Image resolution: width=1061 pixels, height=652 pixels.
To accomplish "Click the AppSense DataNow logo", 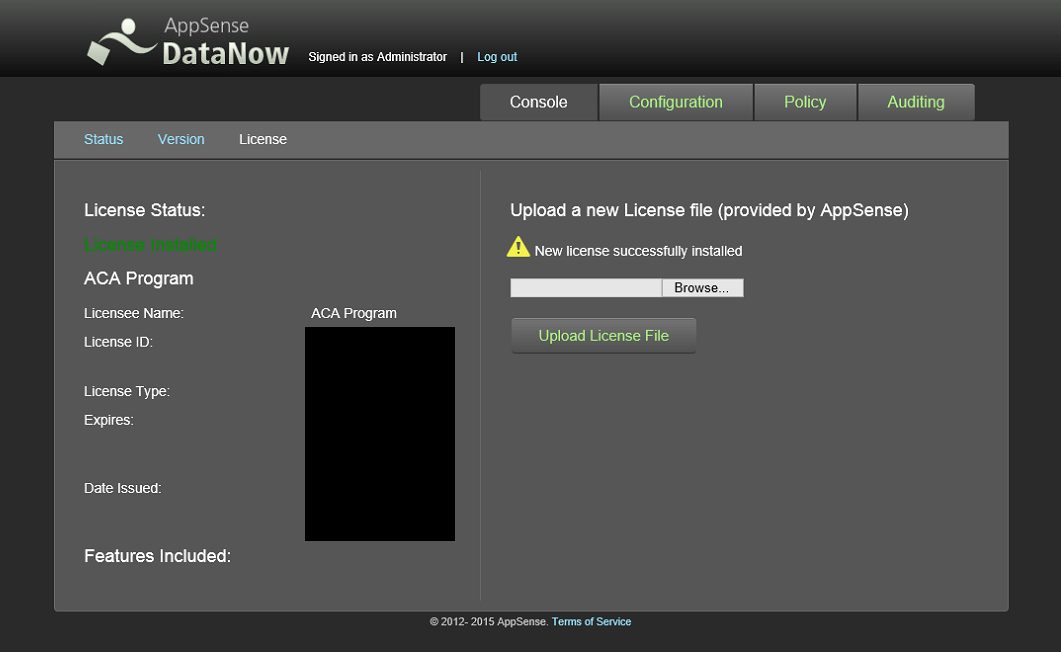I will (188, 42).
